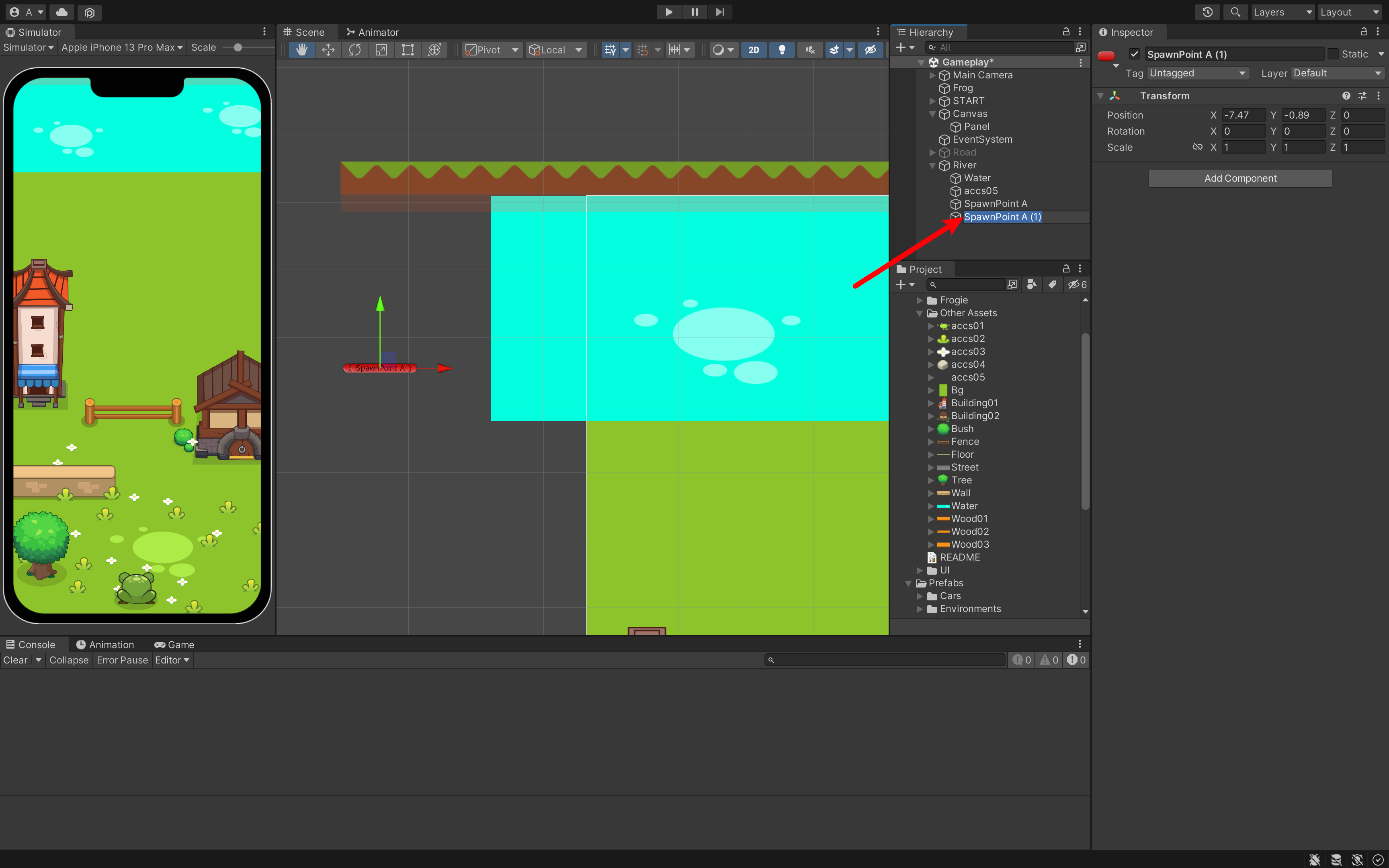Lock the Hierarchy panel
1389x868 pixels.
[x=1066, y=32]
